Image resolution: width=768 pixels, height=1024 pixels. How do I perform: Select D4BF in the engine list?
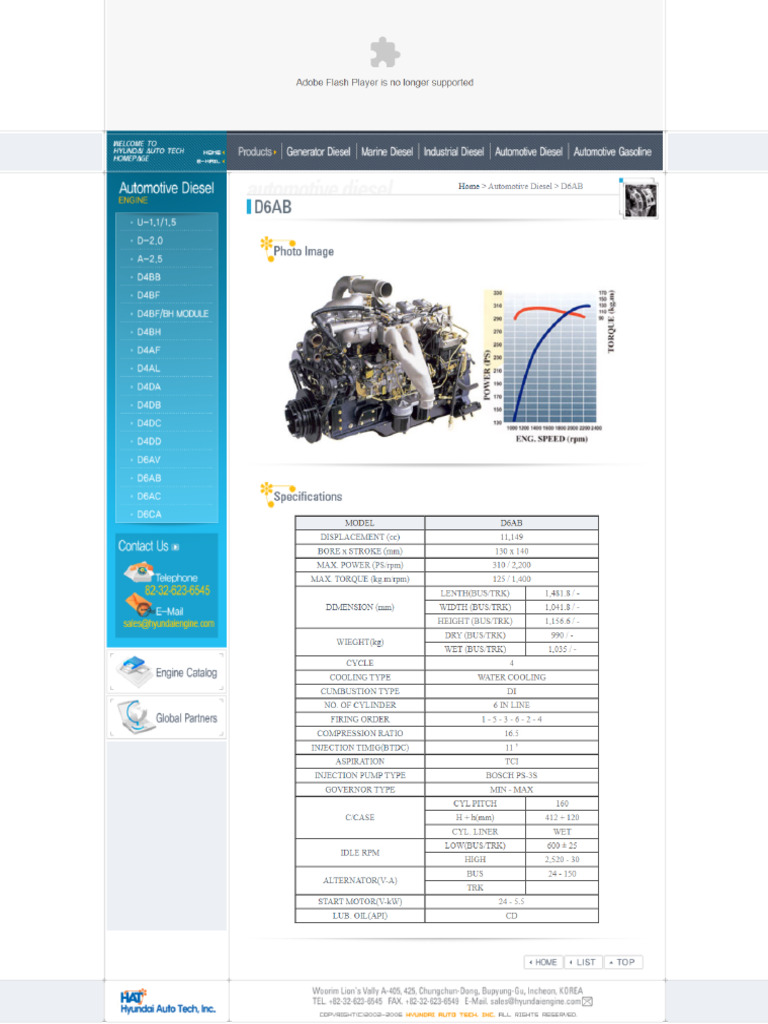point(148,295)
